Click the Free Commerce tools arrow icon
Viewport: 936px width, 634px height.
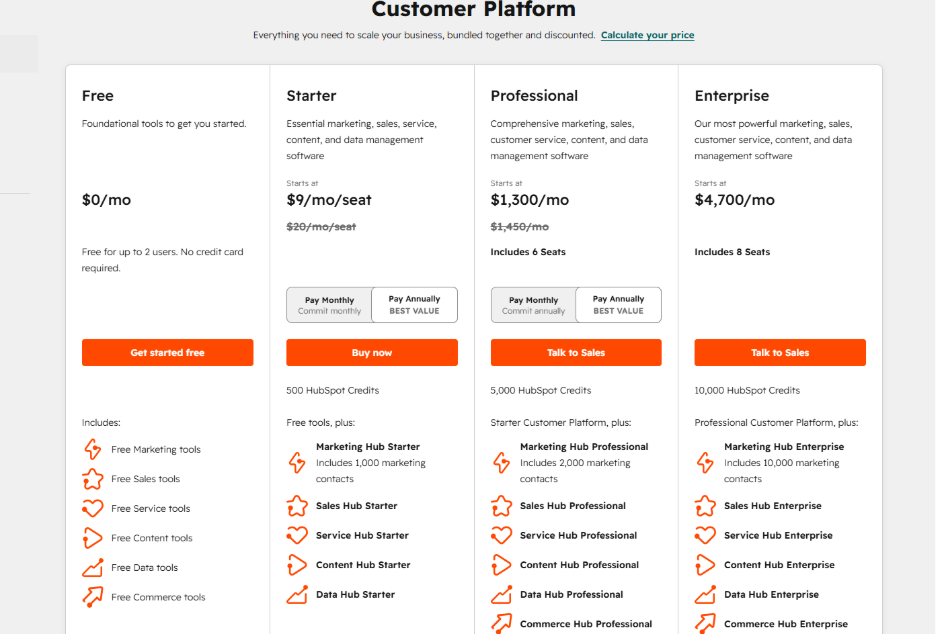point(93,597)
